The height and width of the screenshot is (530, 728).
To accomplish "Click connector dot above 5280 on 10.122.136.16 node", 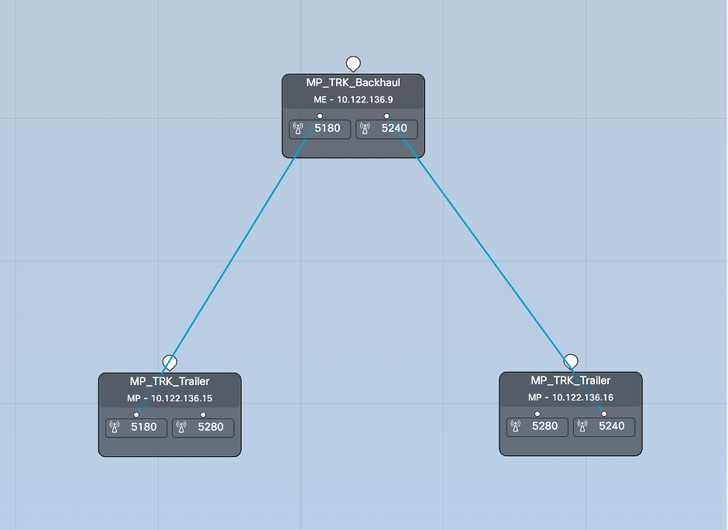I will [537, 414].
